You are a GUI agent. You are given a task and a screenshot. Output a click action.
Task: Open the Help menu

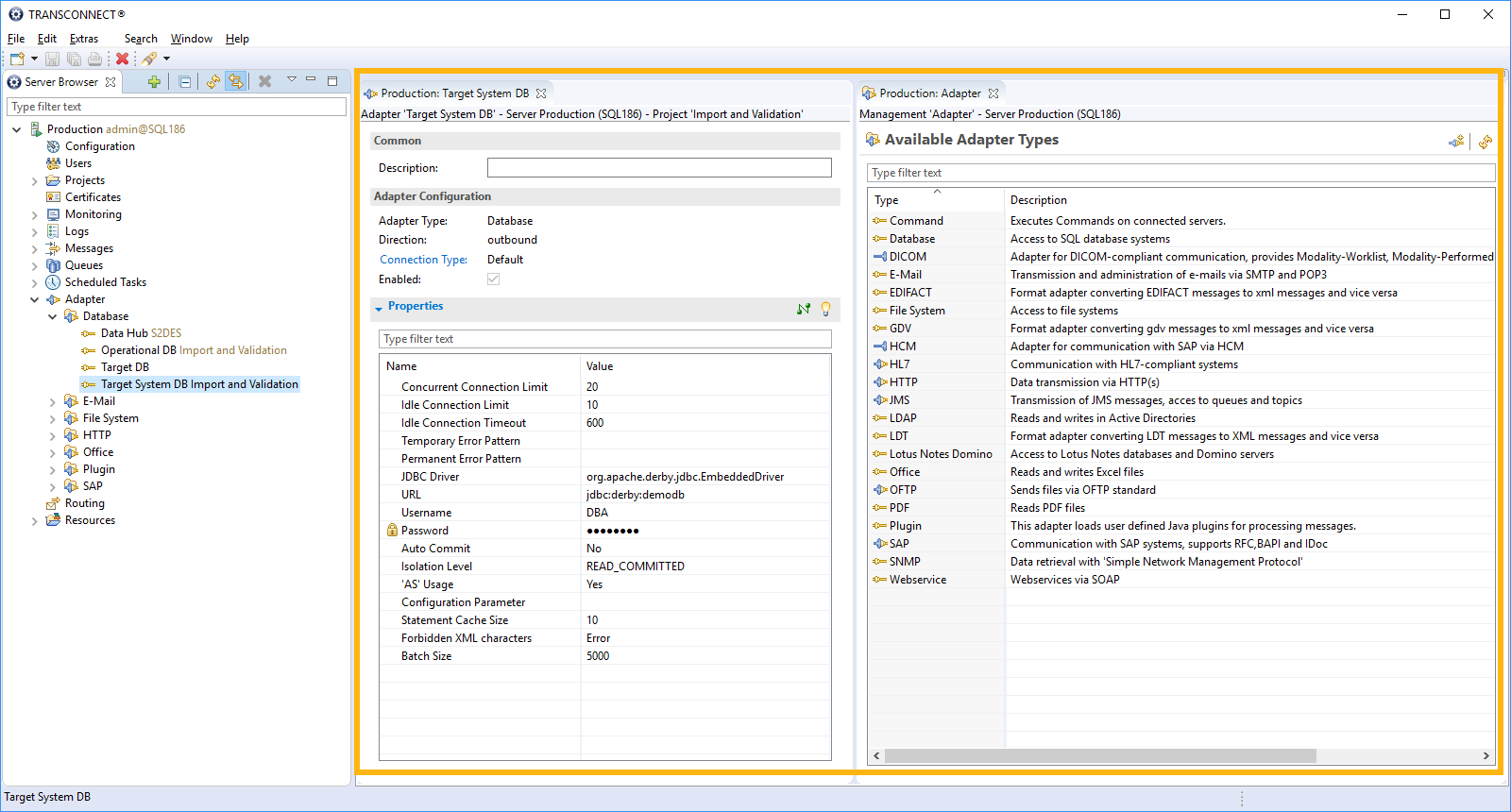[237, 39]
